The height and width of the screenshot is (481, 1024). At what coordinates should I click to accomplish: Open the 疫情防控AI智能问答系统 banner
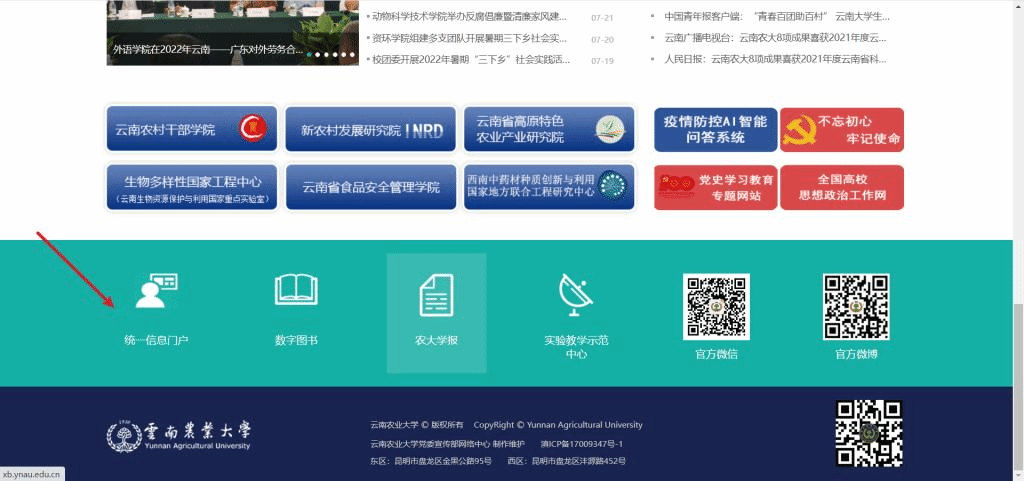click(715, 129)
